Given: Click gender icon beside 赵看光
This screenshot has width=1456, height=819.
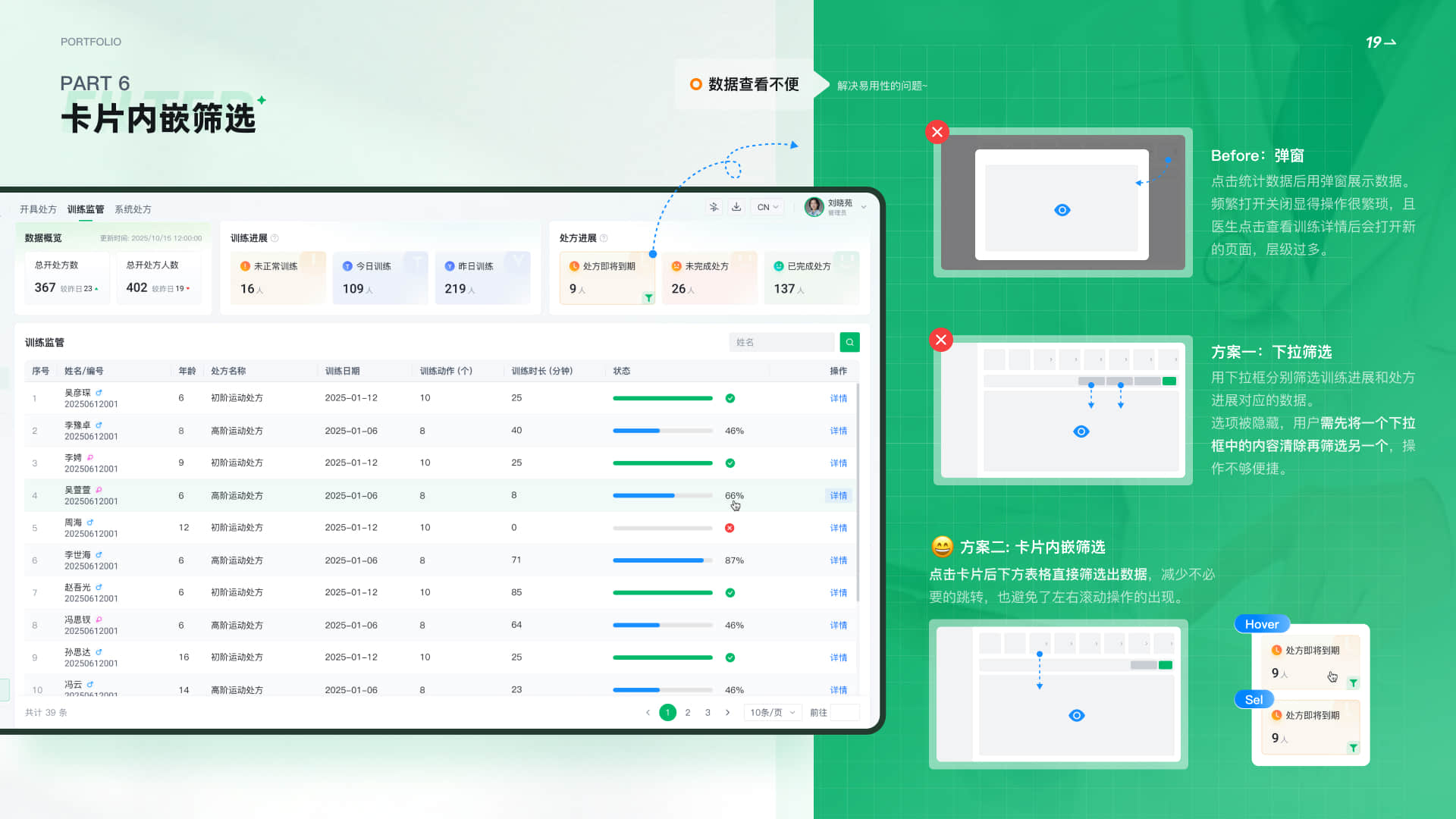Looking at the screenshot, I should coord(99,587).
